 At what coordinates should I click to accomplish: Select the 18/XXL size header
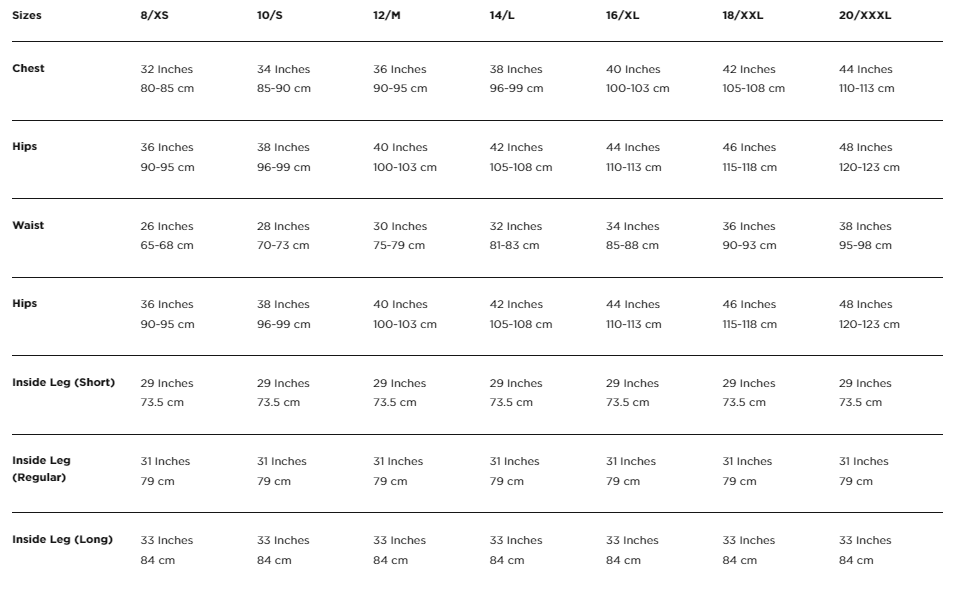(743, 15)
